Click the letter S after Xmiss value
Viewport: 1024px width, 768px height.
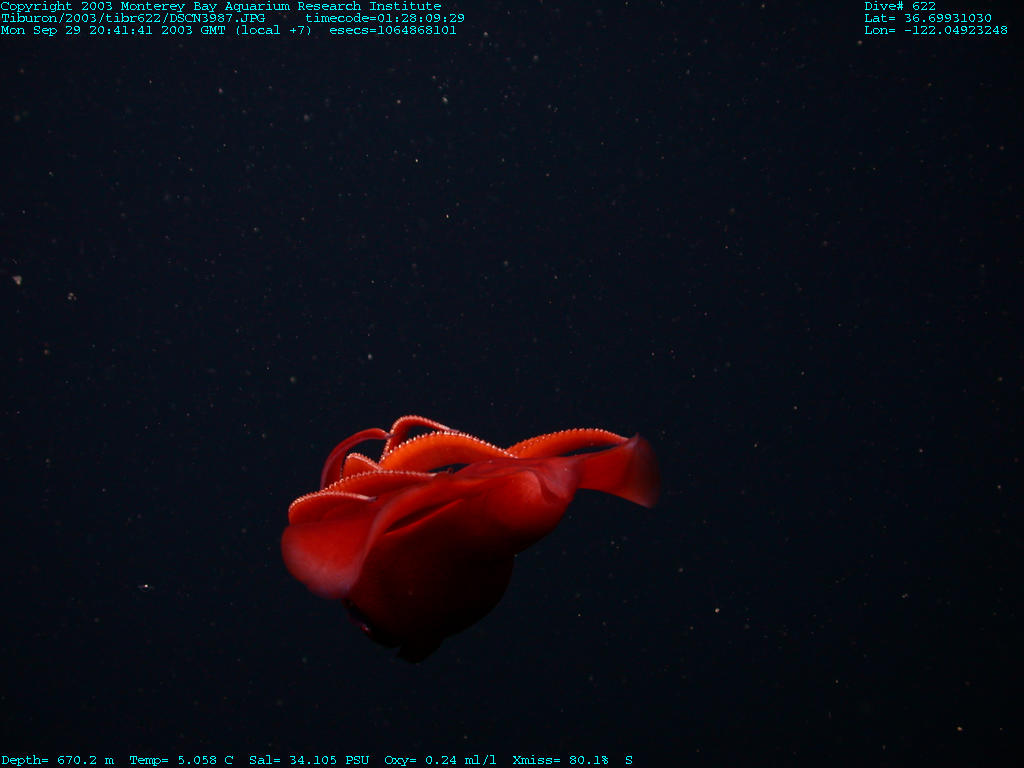click(629, 760)
